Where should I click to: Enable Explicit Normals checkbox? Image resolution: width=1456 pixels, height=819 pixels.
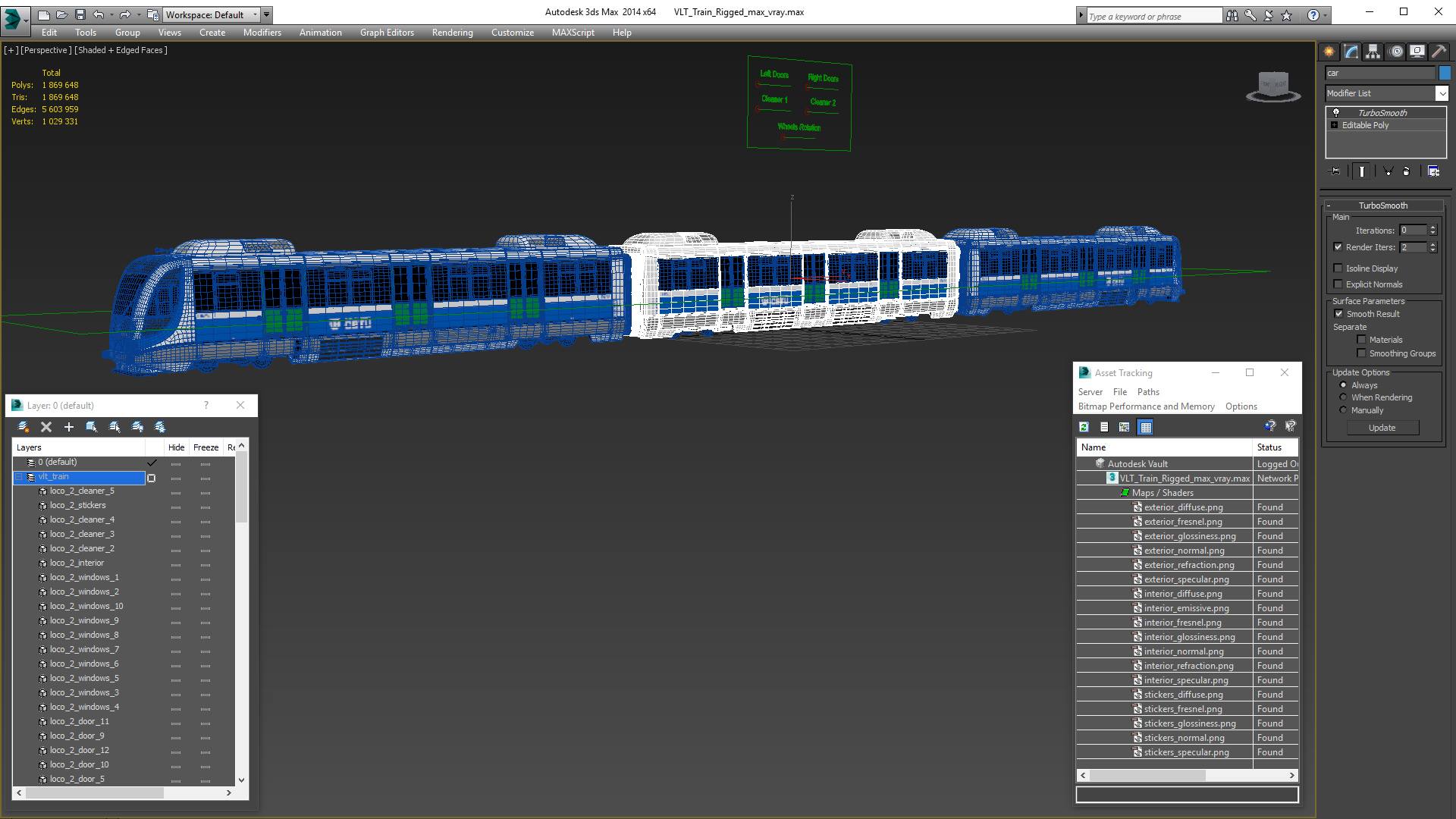[x=1338, y=284]
